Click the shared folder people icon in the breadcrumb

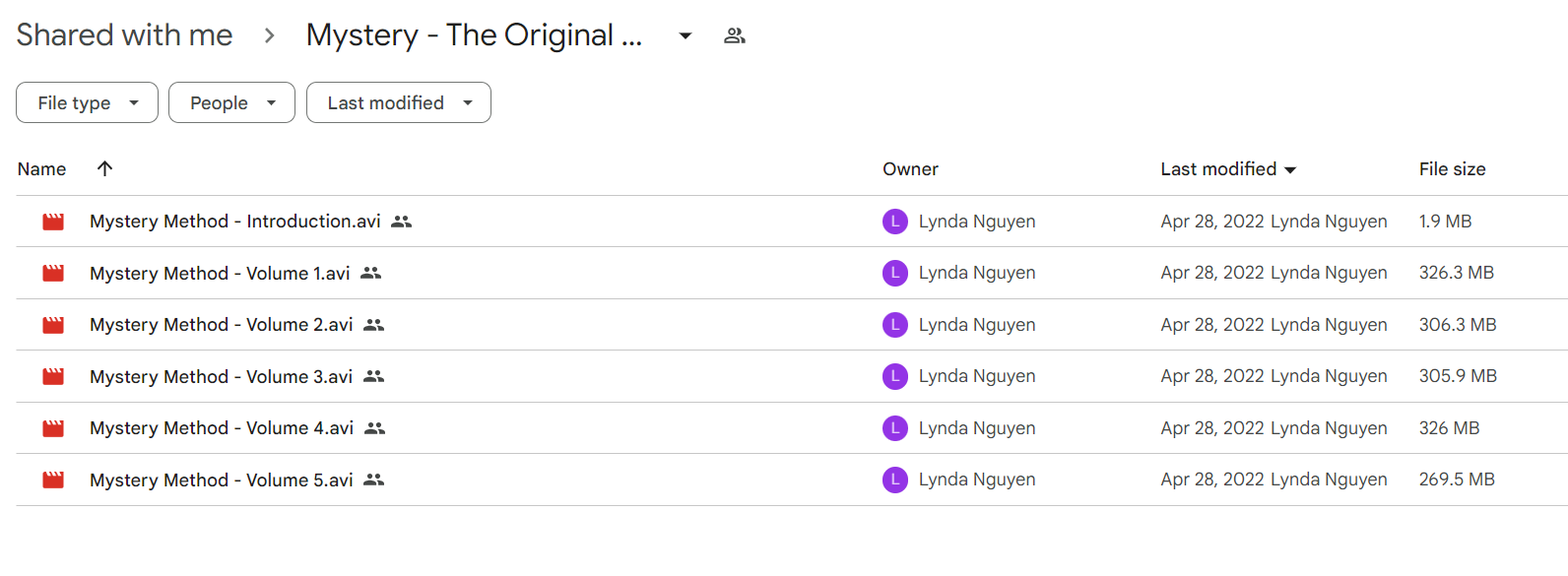734,36
